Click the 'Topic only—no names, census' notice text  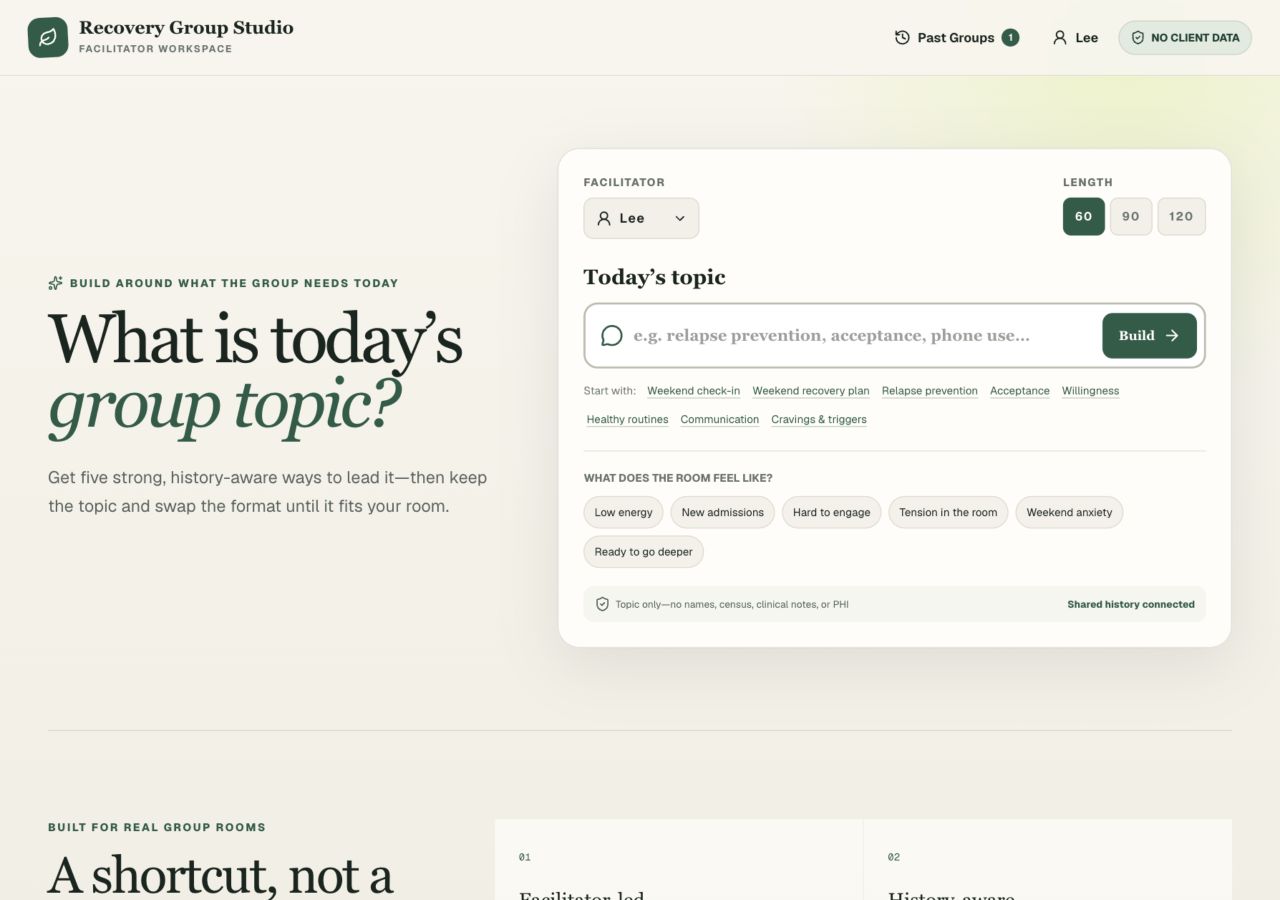click(732, 604)
